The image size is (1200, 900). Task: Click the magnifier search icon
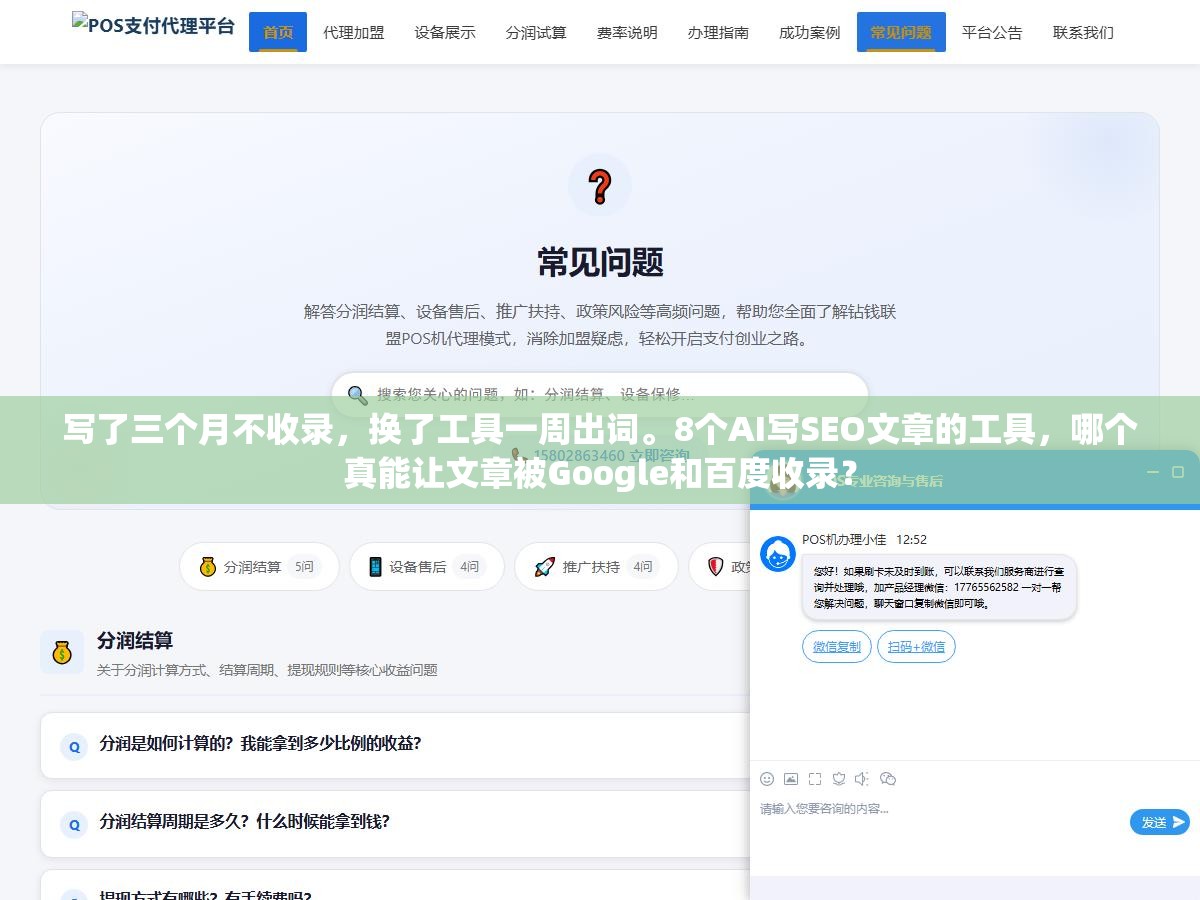point(357,395)
